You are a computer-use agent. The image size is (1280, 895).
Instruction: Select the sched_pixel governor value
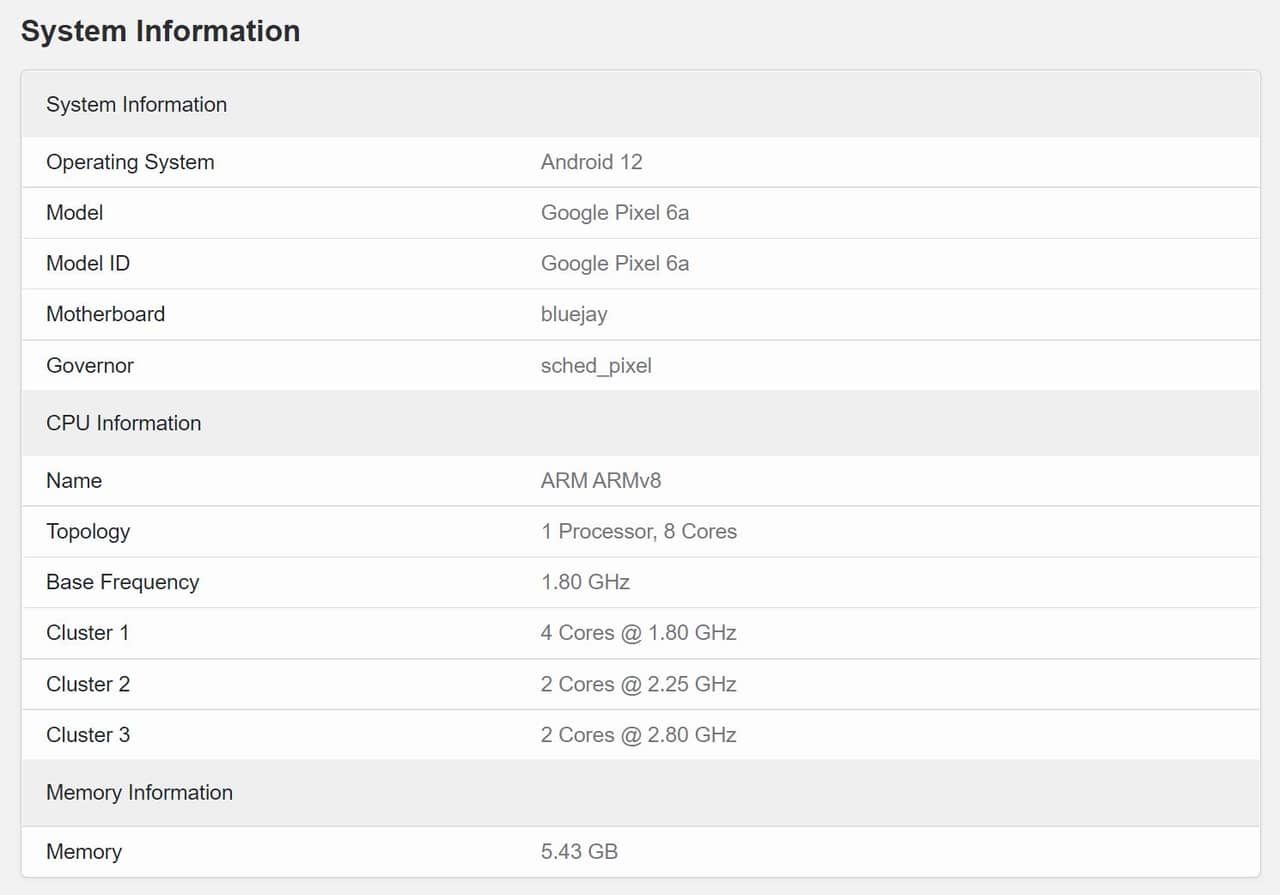[x=596, y=366]
